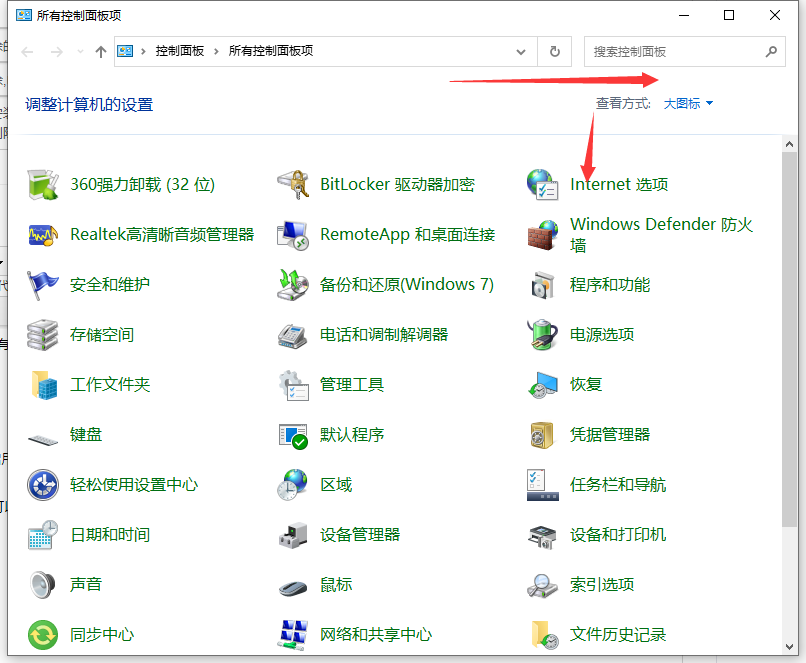Click the 控制面板 breadcrumb segment
The width and height of the screenshot is (806, 663).
pos(180,51)
